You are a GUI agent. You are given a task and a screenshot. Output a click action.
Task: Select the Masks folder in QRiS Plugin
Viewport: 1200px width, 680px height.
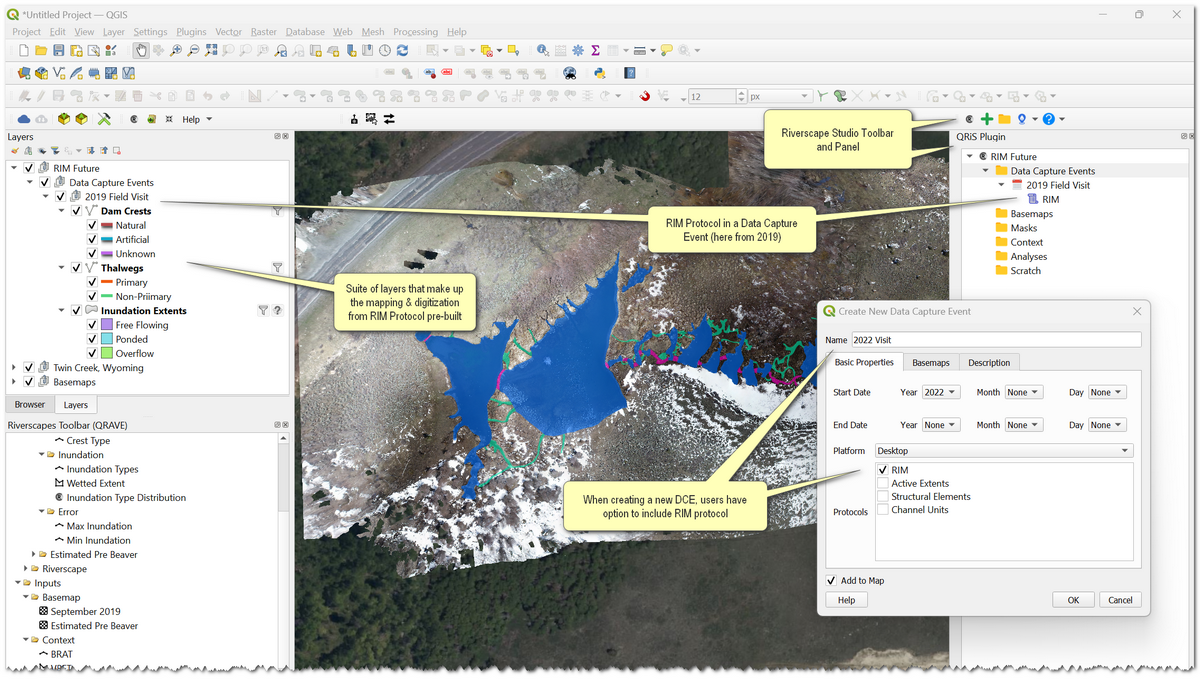click(x=1023, y=228)
